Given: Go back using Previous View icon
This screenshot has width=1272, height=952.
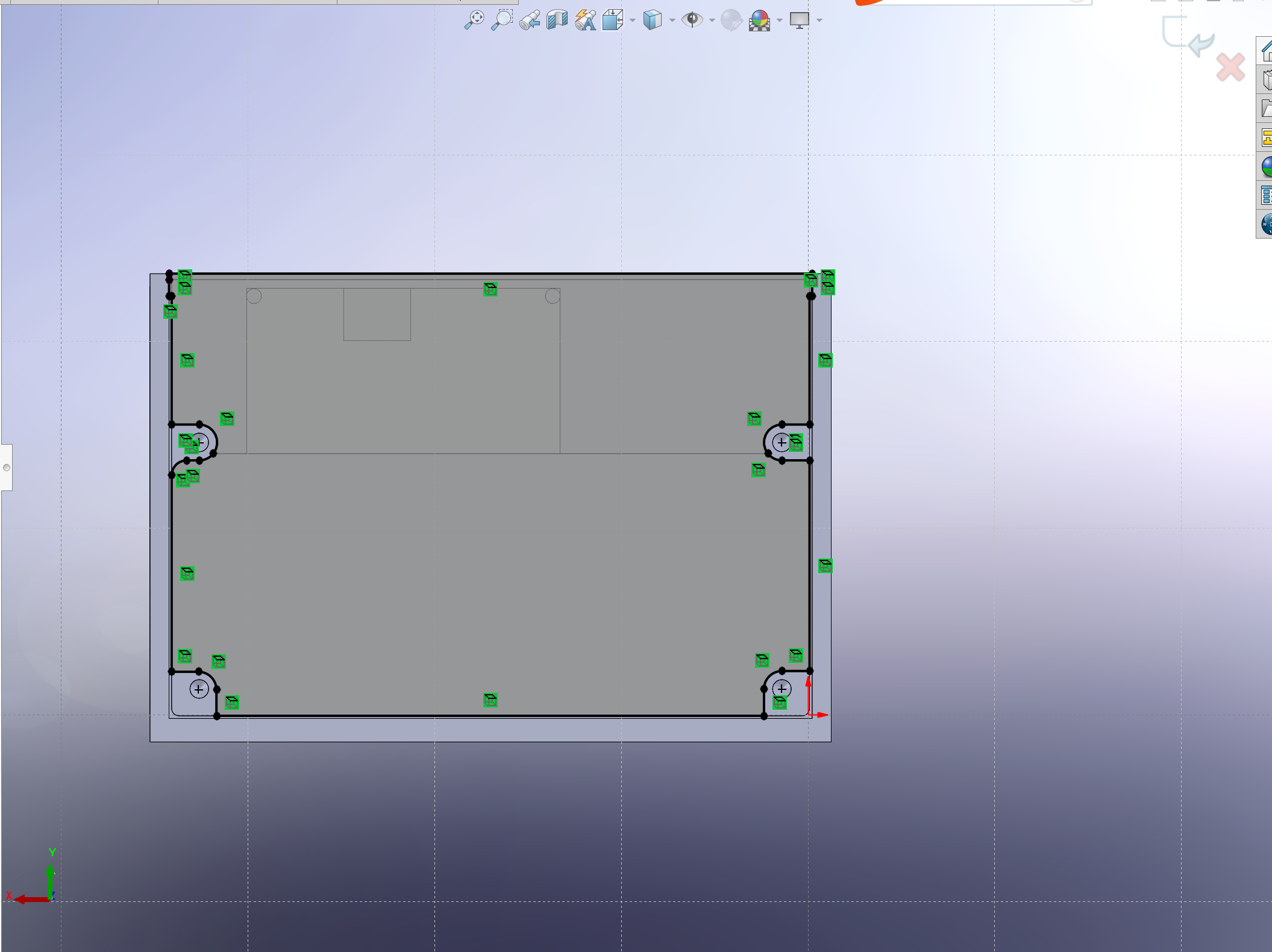Looking at the screenshot, I should click(529, 20).
